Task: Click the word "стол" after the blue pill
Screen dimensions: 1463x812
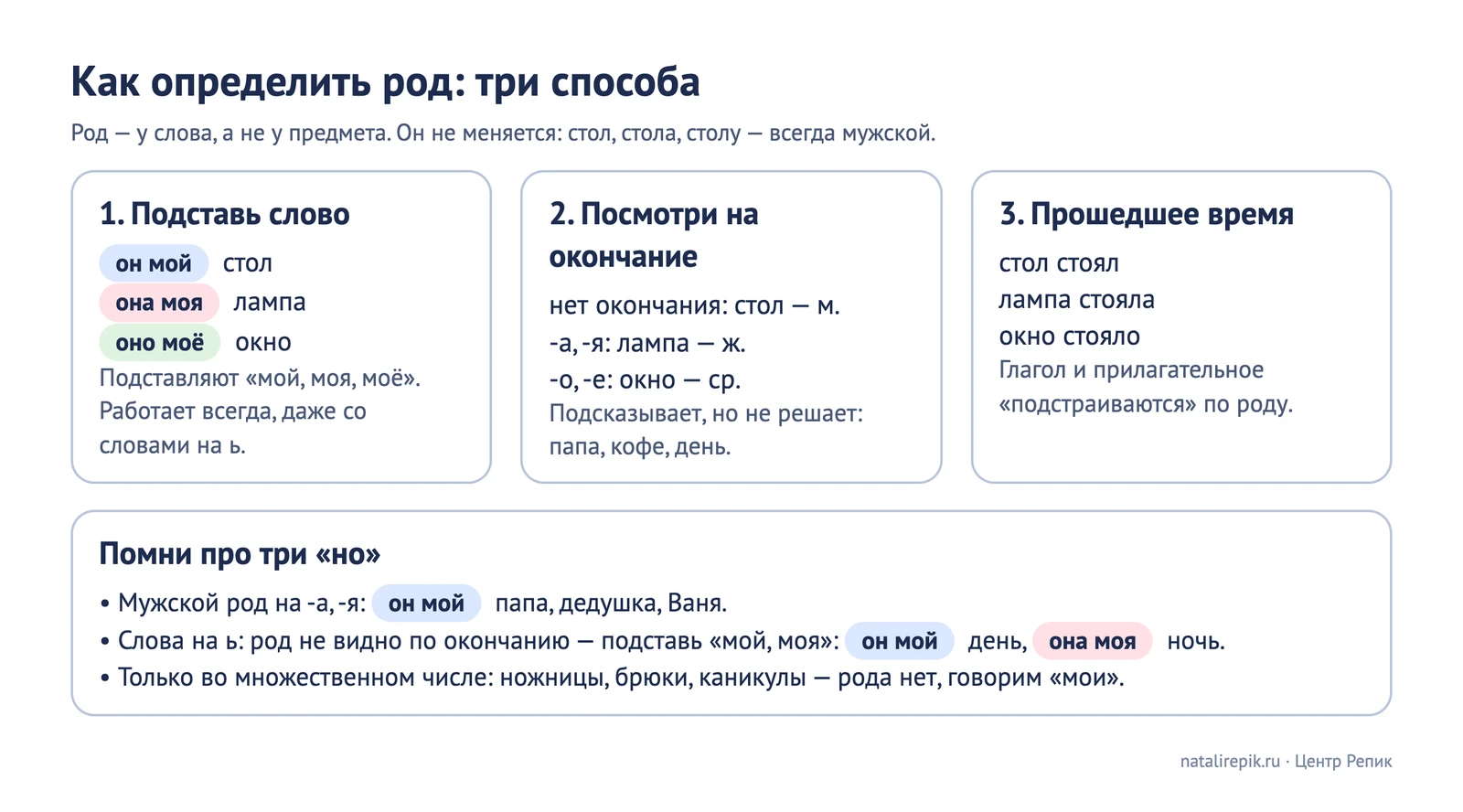Action: (x=248, y=264)
